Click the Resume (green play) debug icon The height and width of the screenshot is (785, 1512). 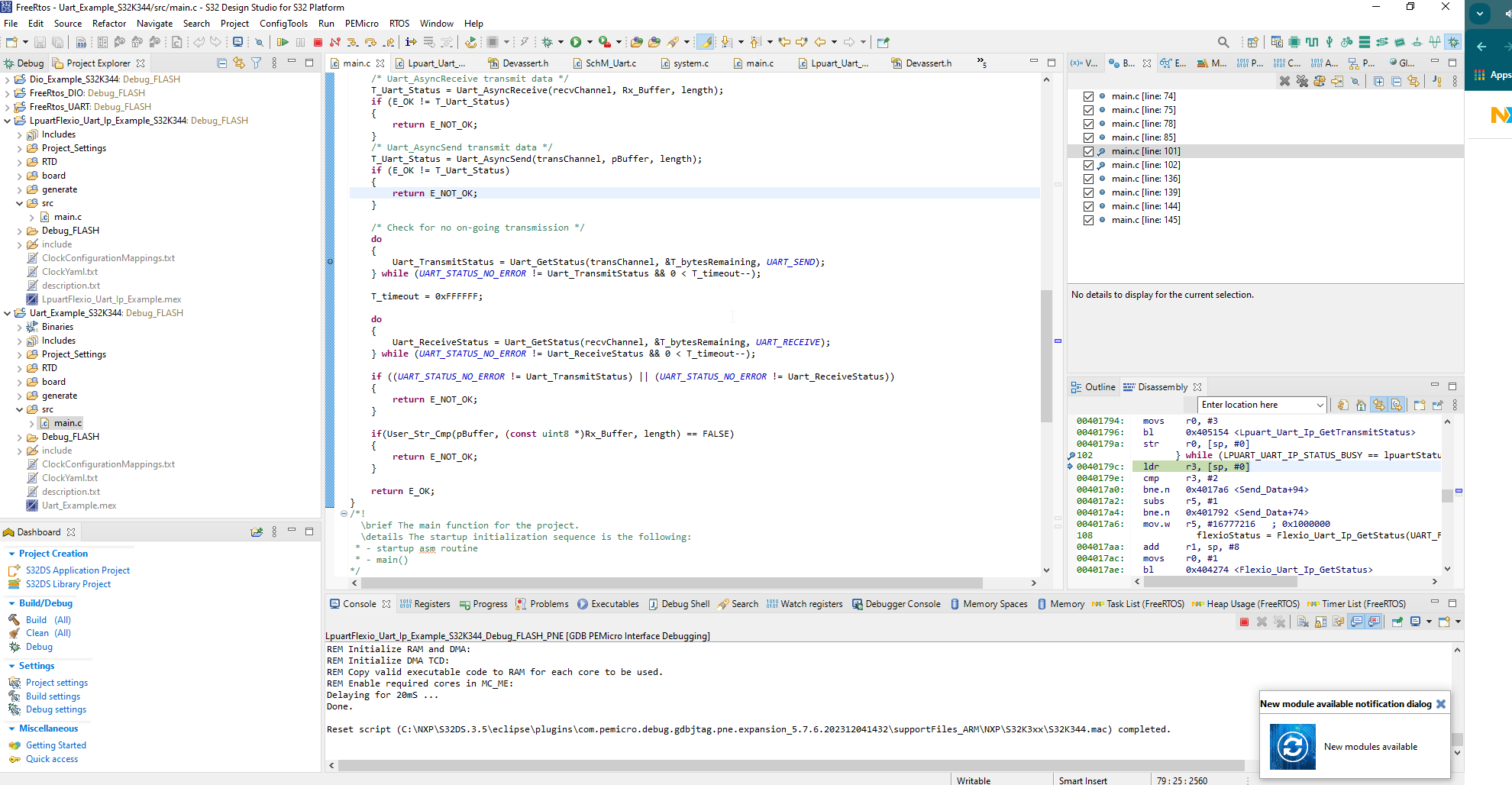[283, 42]
